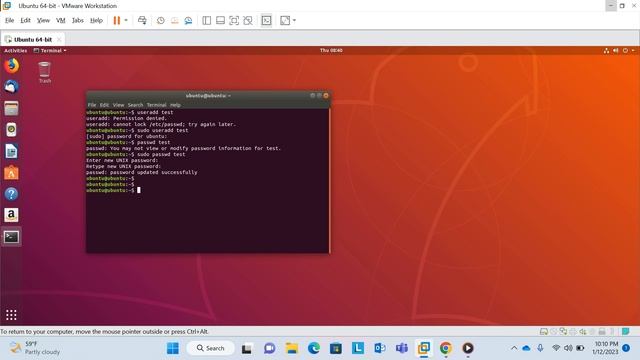Open Google Chrome from the taskbar
640x360 pixels.
click(x=446, y=348)
